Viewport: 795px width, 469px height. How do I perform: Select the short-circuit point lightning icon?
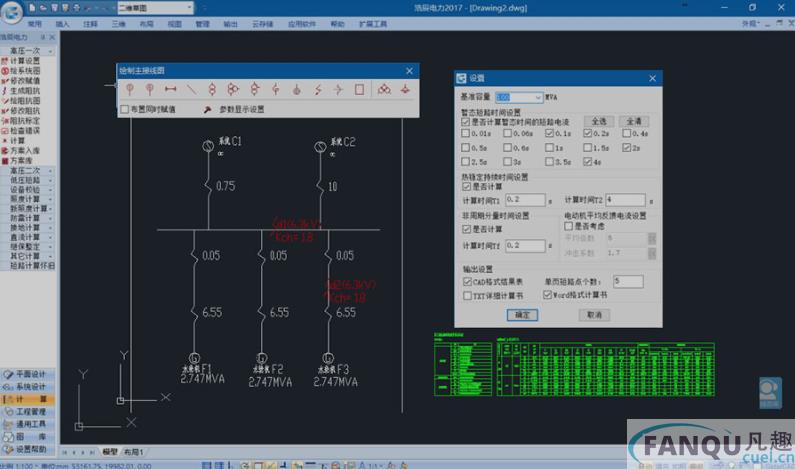(318, 89)
